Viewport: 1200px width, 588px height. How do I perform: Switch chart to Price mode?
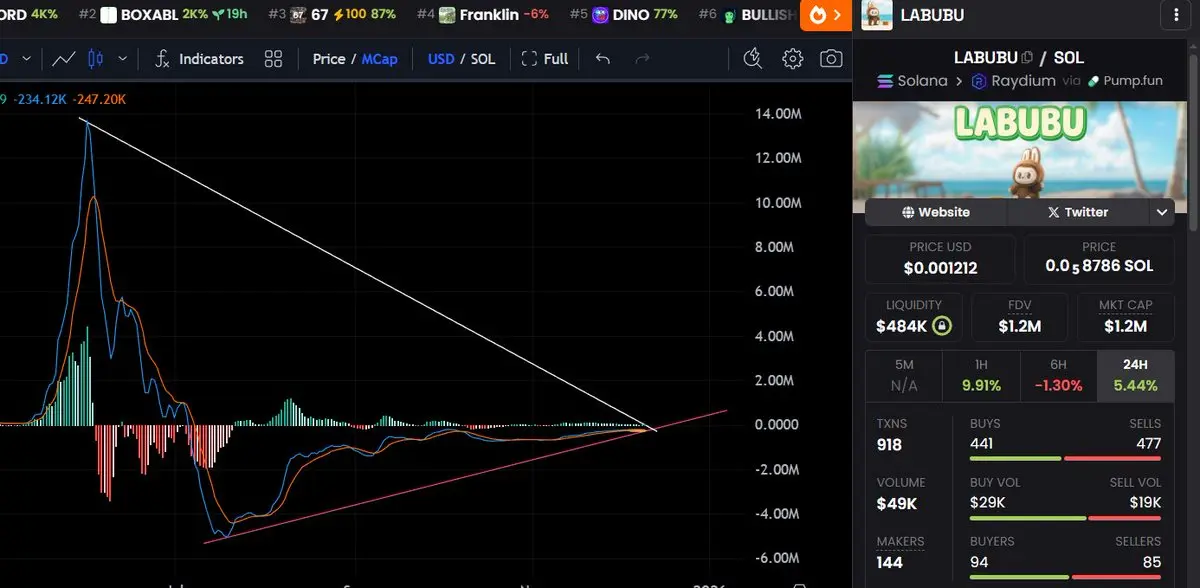(329, 59)
